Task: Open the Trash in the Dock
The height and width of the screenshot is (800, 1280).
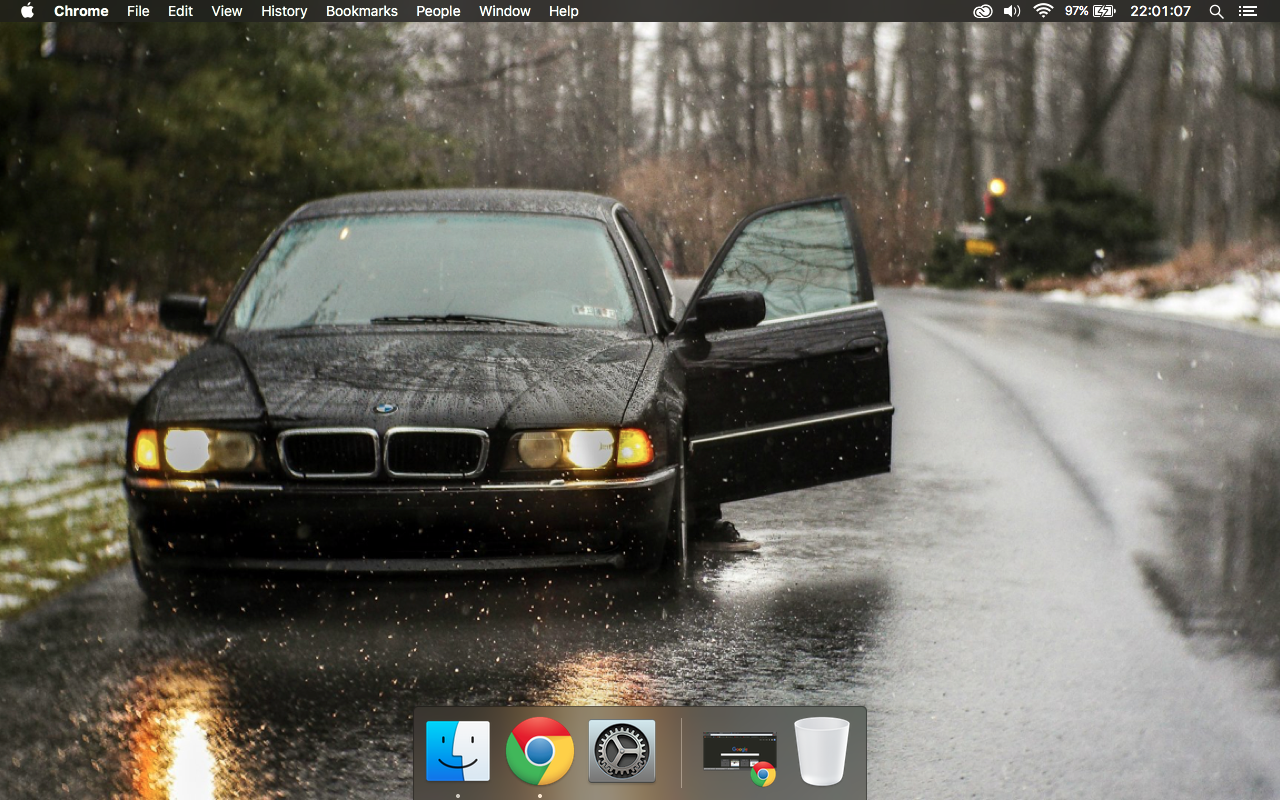Action: tap(822, 751)
